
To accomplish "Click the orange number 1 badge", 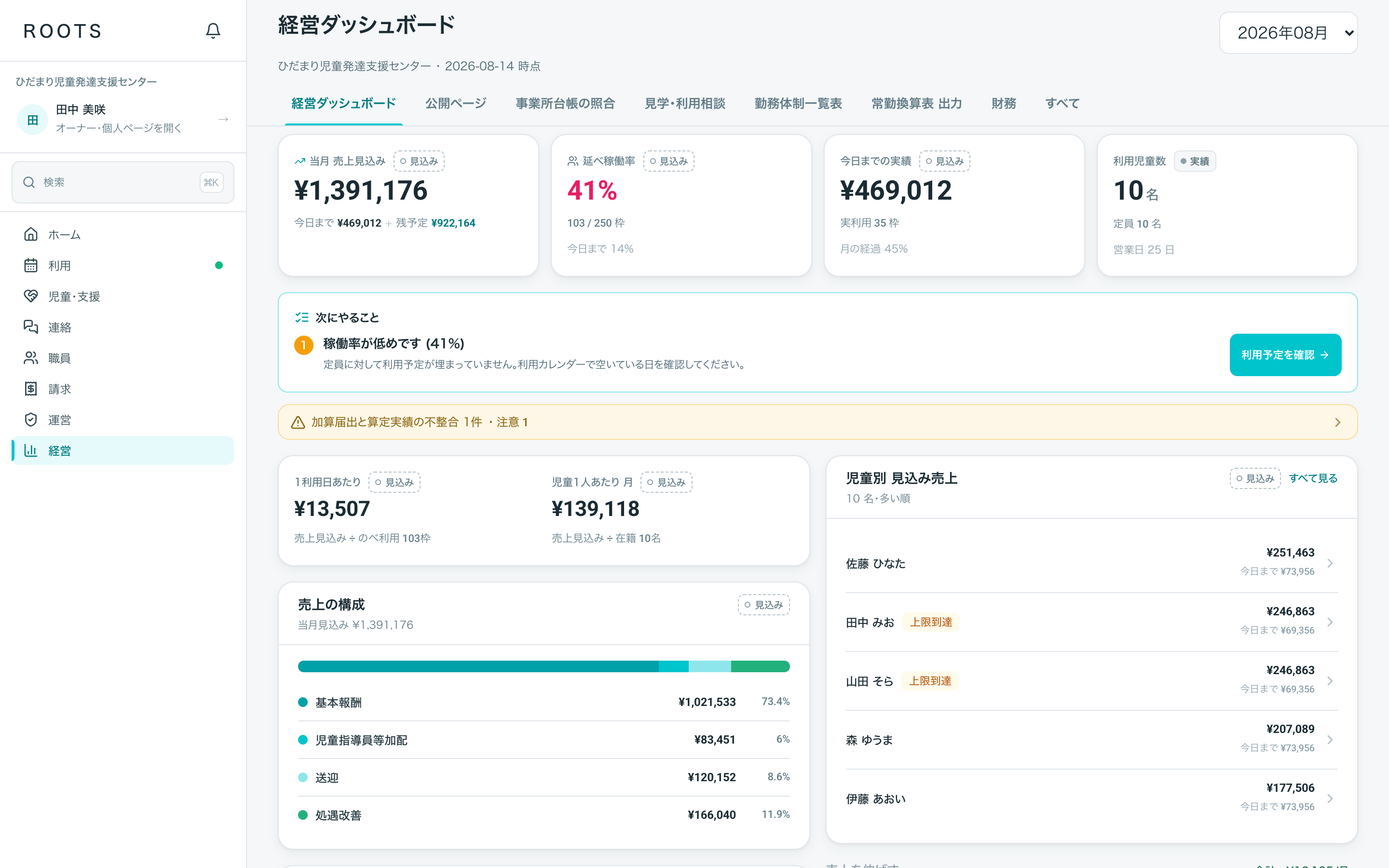I will (x=304, y=346).
